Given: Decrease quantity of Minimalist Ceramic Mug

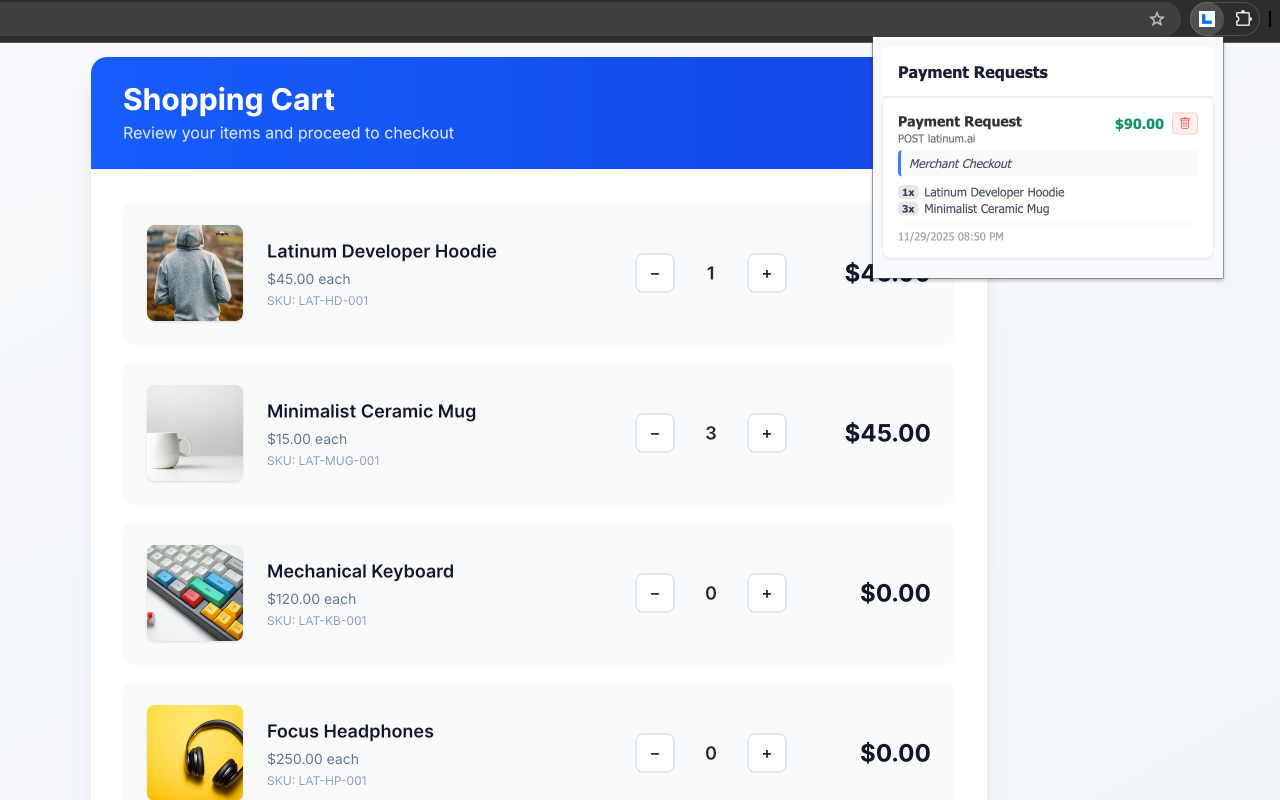Looking at the screenshot, I should tap(654, 433).
